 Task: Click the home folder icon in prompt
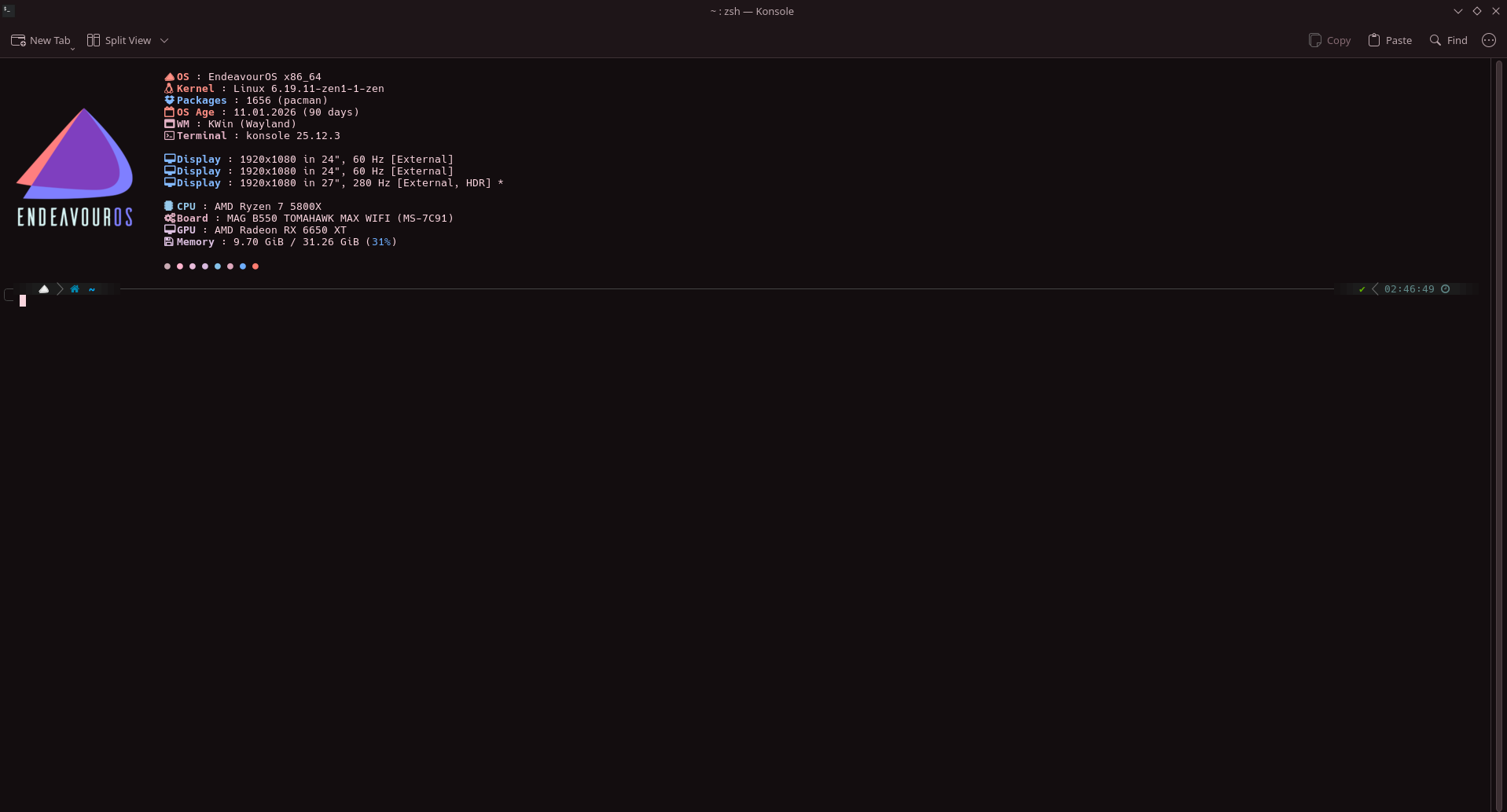coord(75,289)
